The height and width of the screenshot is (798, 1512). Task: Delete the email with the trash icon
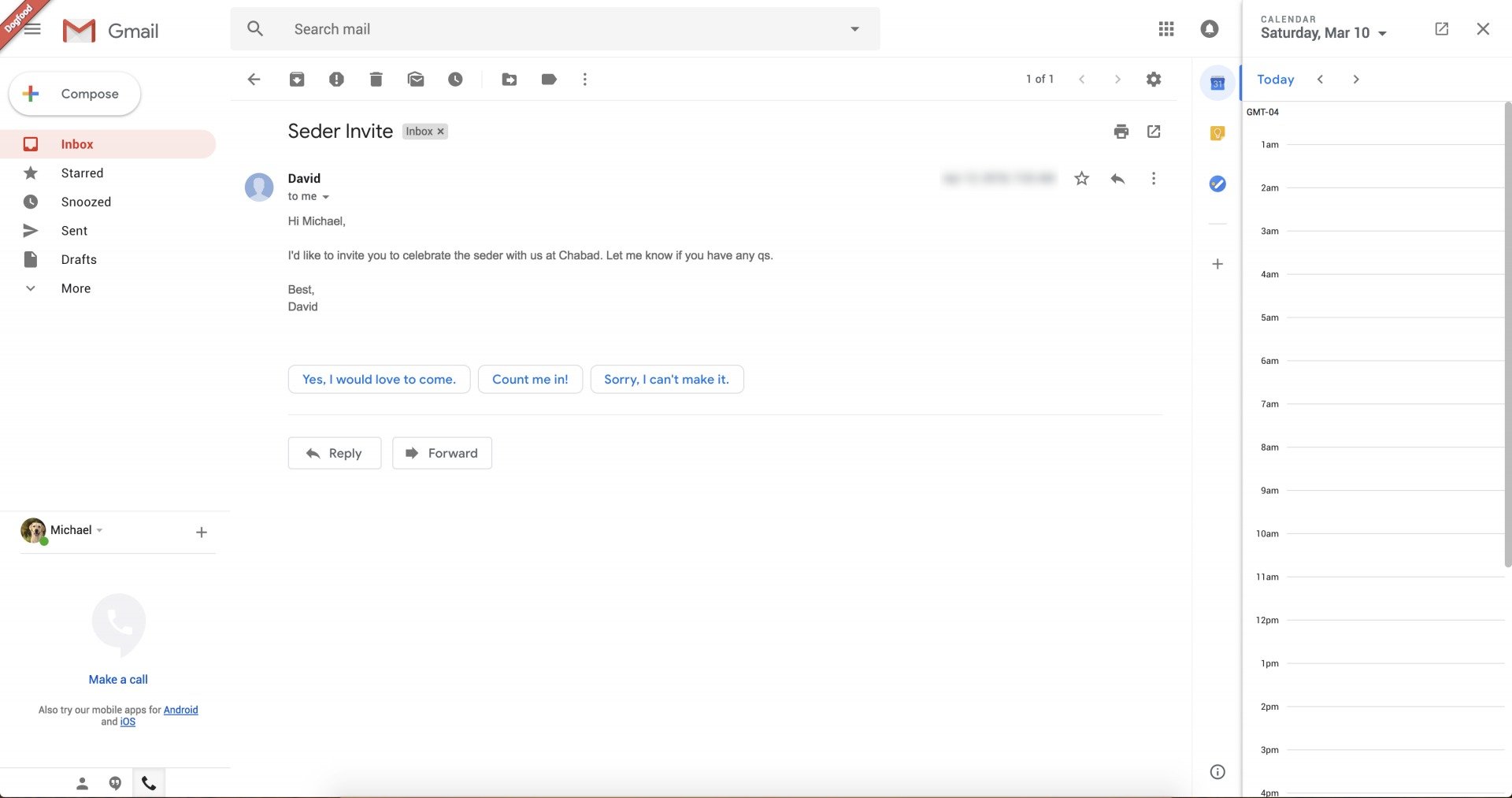click(376, 79)
